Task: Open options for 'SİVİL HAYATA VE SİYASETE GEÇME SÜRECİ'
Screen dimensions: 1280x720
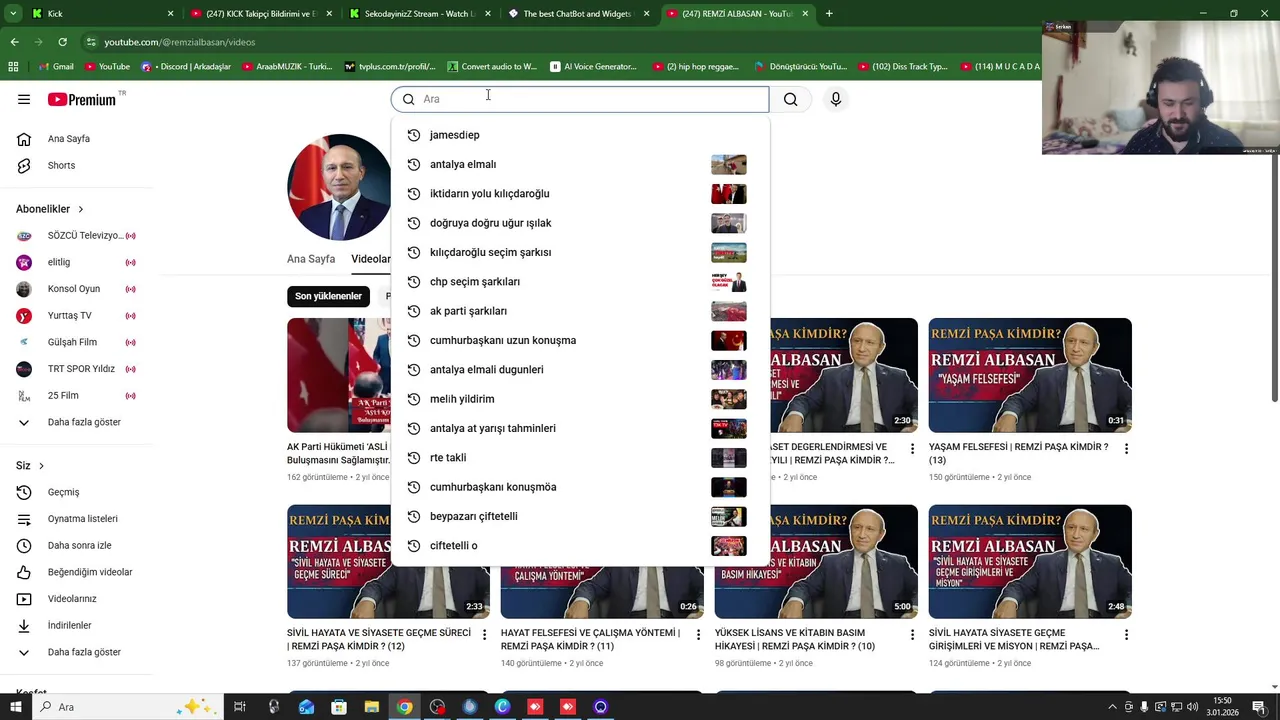Action: click(484, 635)
